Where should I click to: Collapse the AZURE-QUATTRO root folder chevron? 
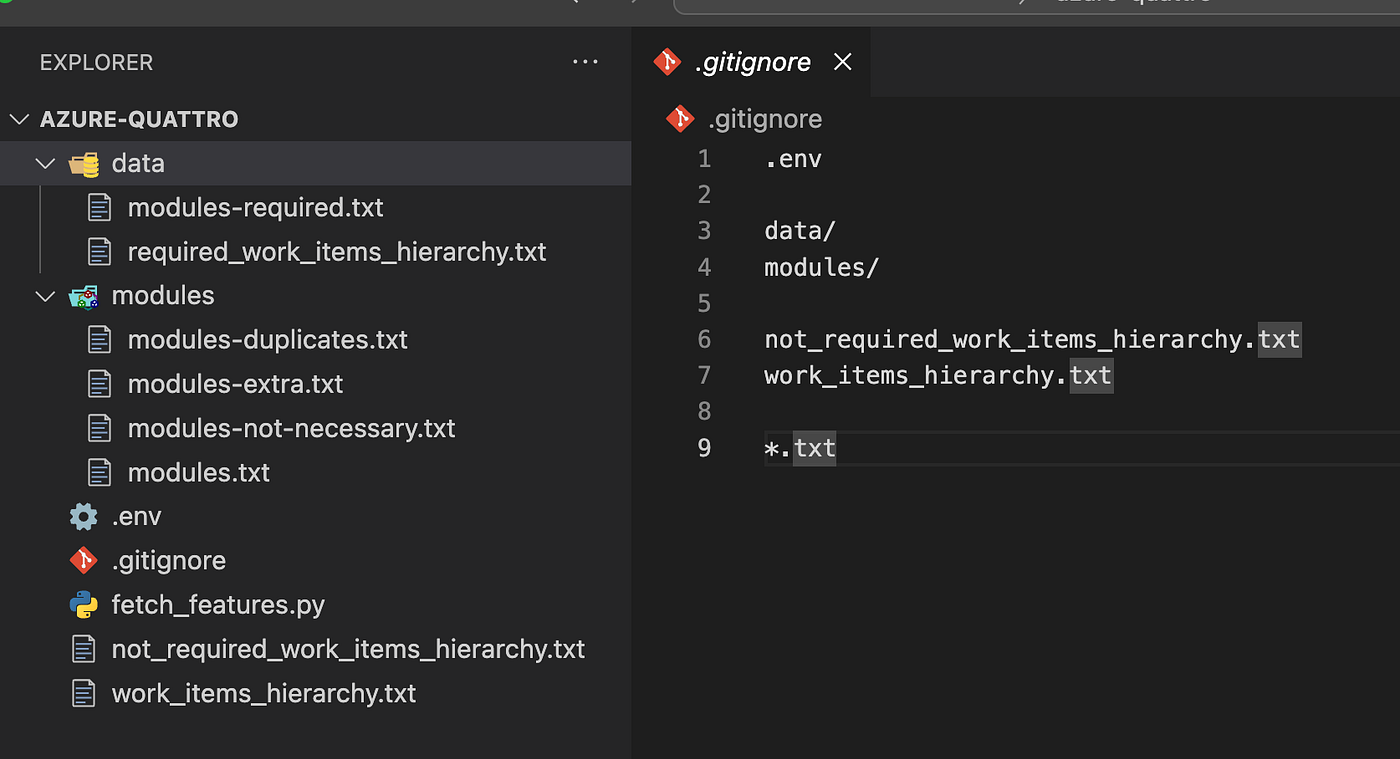[x=19, y=120]
